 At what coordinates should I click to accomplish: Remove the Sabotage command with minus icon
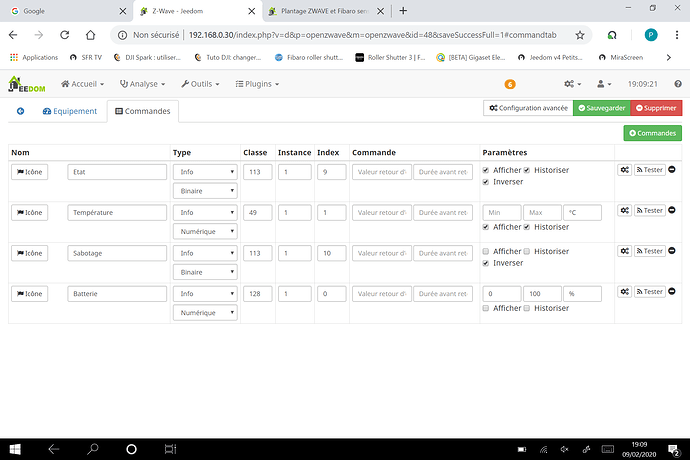point(671,251)
